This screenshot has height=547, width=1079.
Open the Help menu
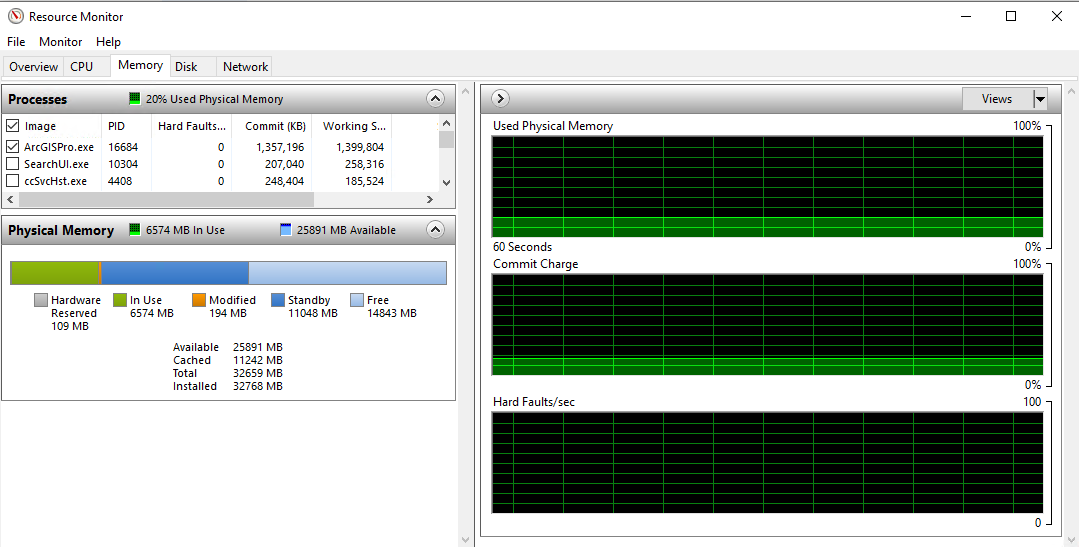click(x=108, y=42)
